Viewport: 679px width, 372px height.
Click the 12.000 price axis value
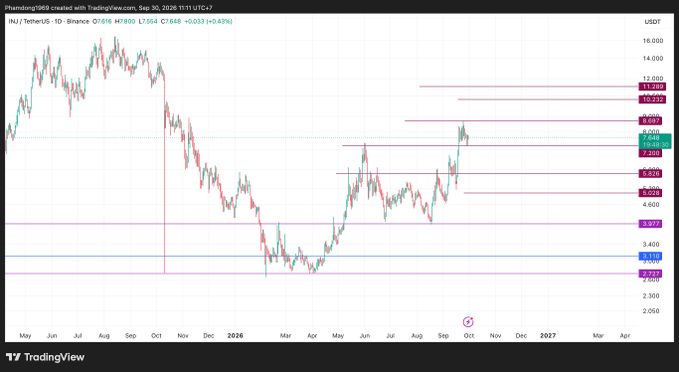653,78
